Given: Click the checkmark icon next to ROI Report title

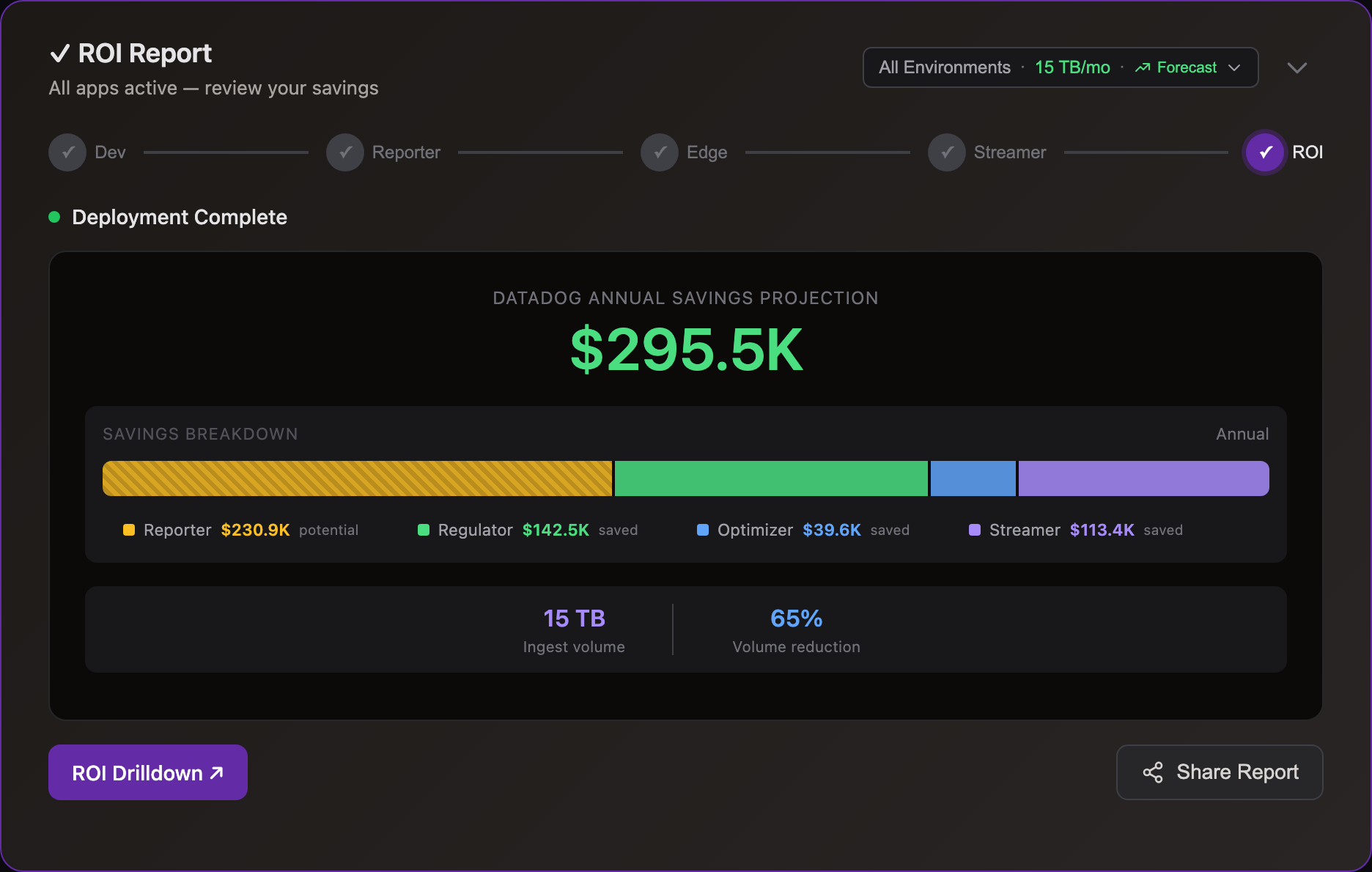Looking at the screenshot, I should [61, 53].
